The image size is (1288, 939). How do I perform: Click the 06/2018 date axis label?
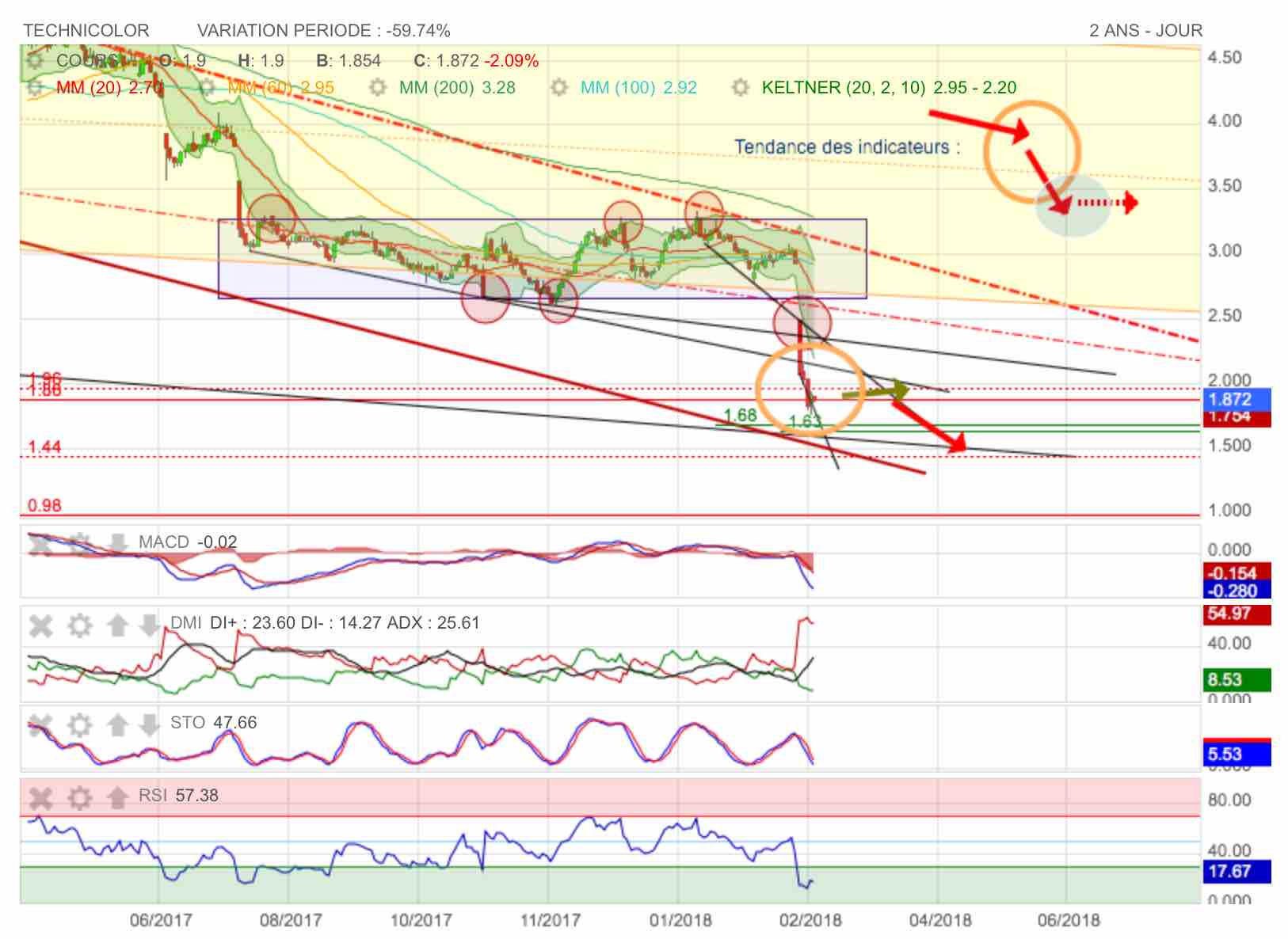click(x=1069, y=920)
